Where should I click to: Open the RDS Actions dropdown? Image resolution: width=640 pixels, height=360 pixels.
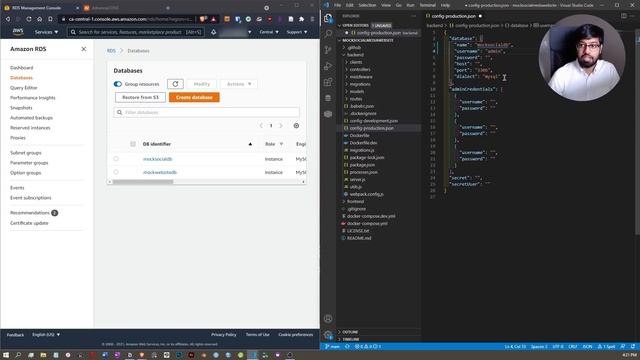239,84
